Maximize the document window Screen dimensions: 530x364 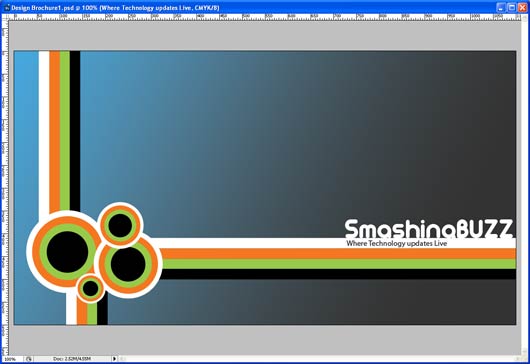512,7
